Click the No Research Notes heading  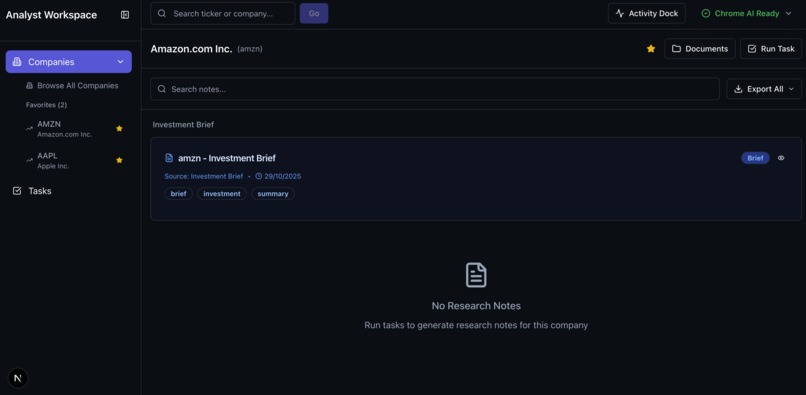coord(476,306)
